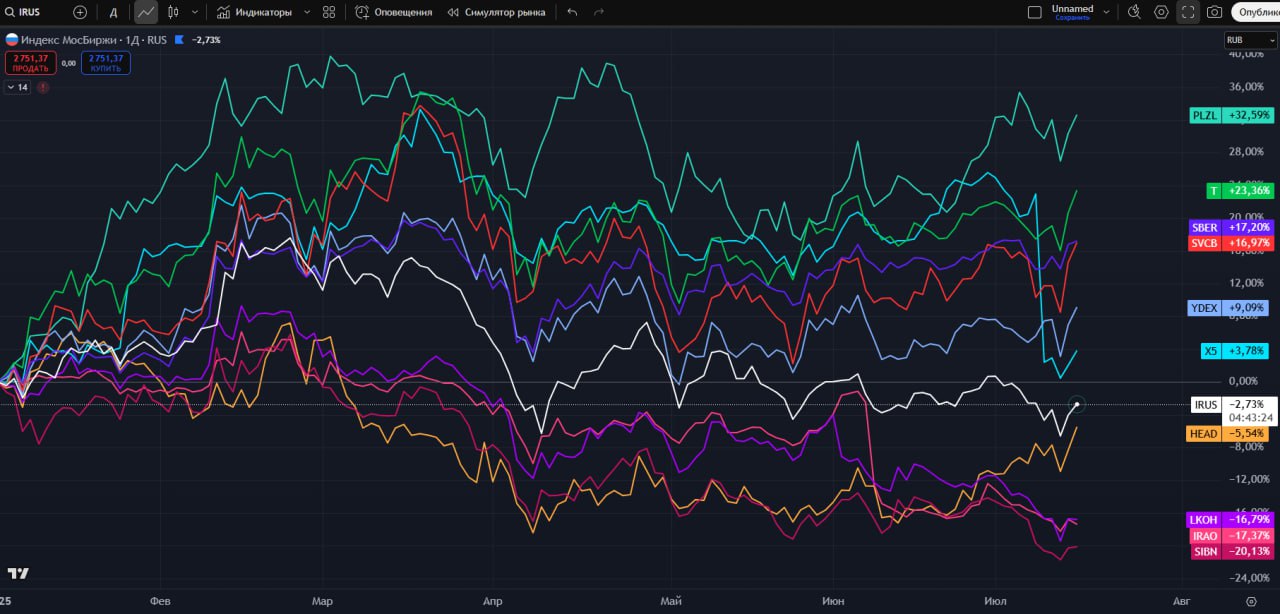Redo the last chart action
This screenshot has width=1280, height=614.
click(598, 12)
